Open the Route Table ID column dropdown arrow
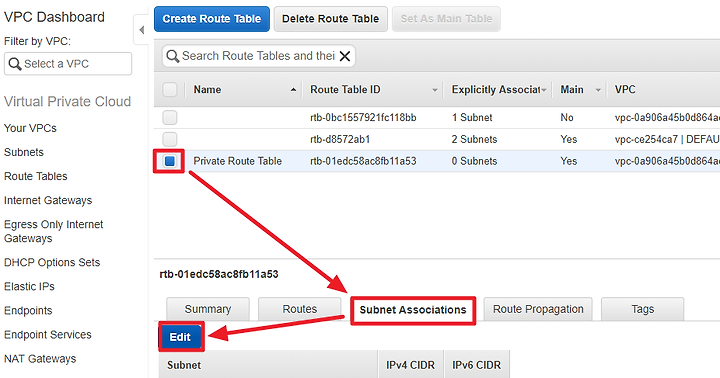Screen dimensions: 720x378 pos(434,90)
